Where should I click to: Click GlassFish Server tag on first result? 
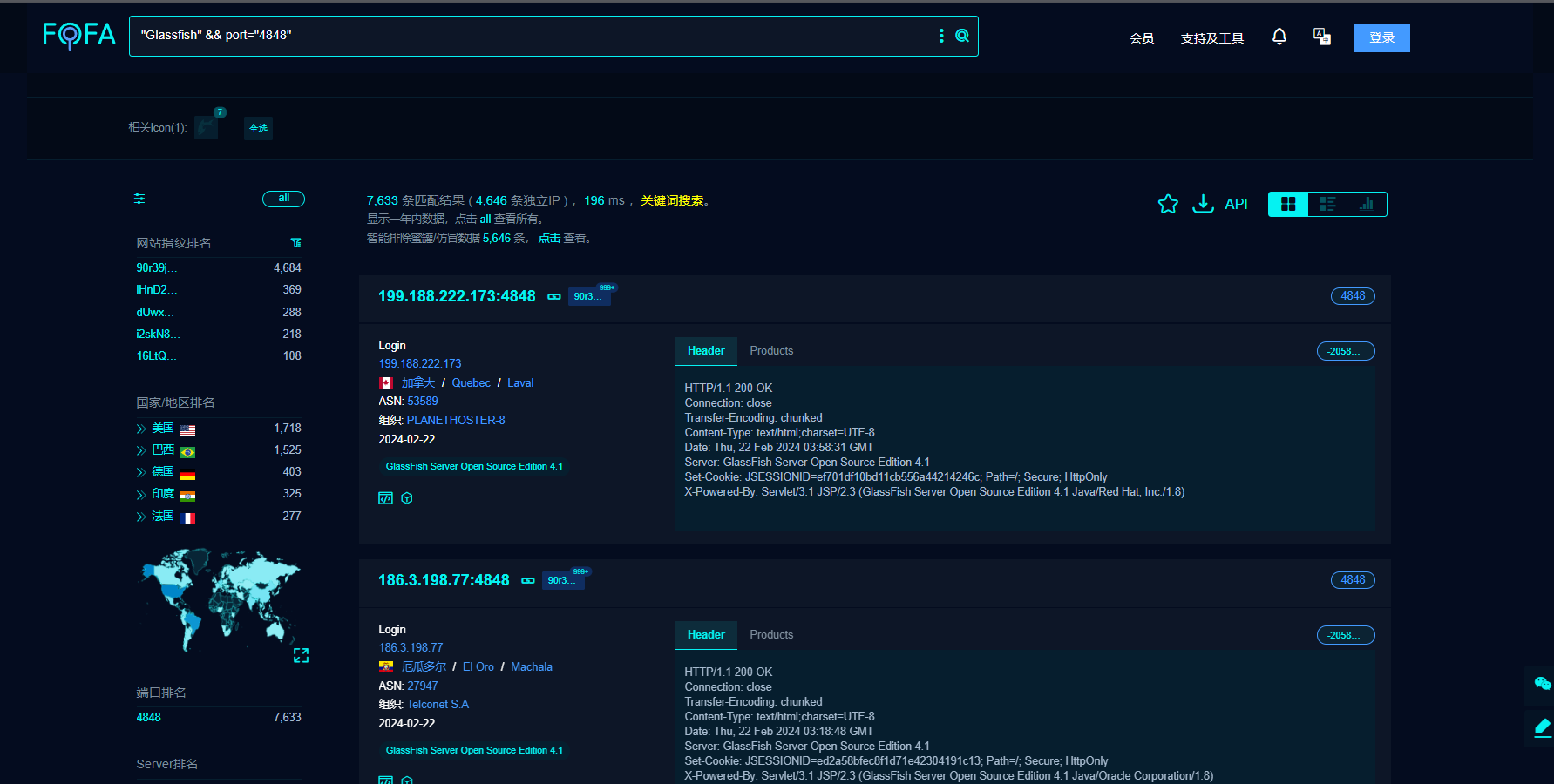(474, 467)
